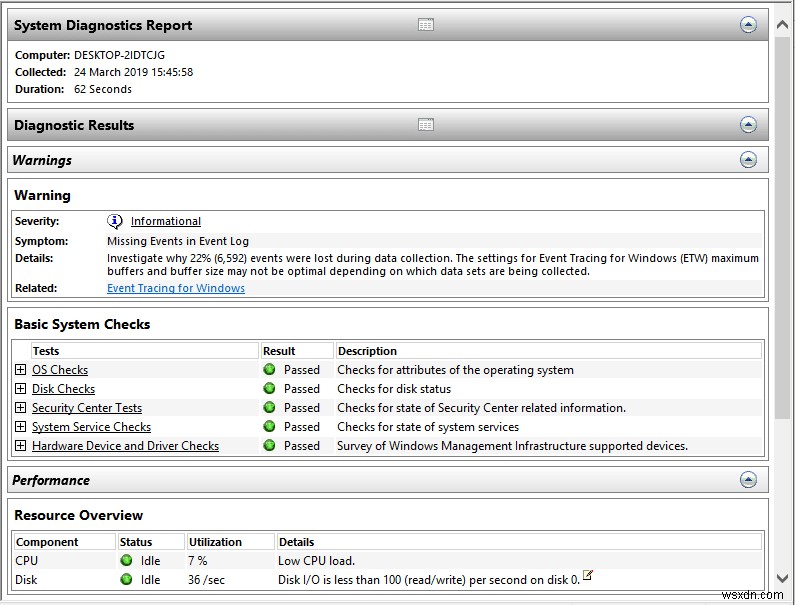The image size is (795, 605).
Task: Click the Low CPU load details text
Action: coord(316,560)
